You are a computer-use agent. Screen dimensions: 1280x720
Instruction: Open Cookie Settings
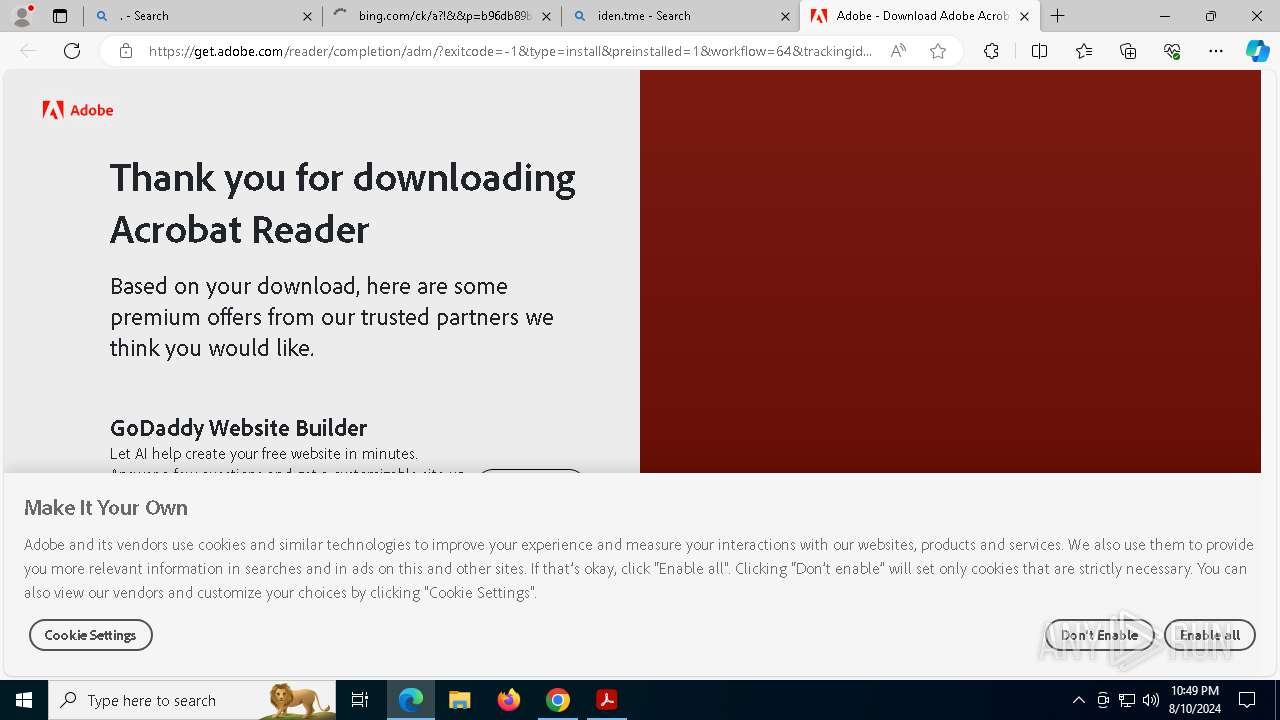coord(90,635)
